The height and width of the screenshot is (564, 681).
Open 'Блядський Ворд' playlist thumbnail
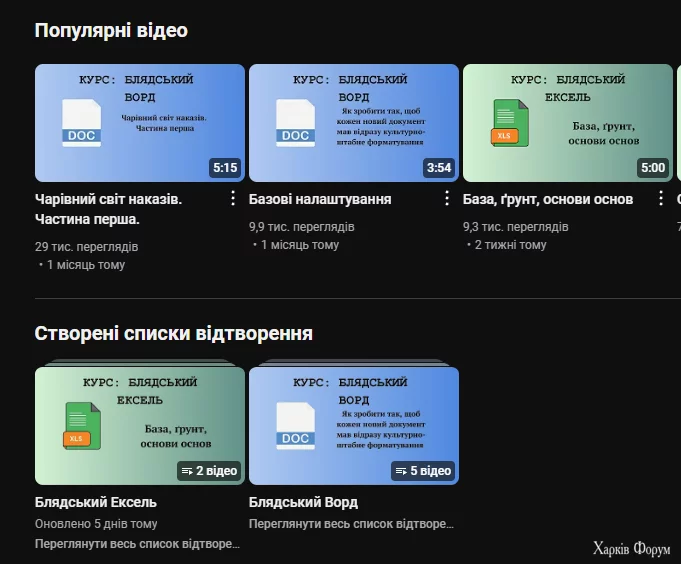(x=354, y=425)
